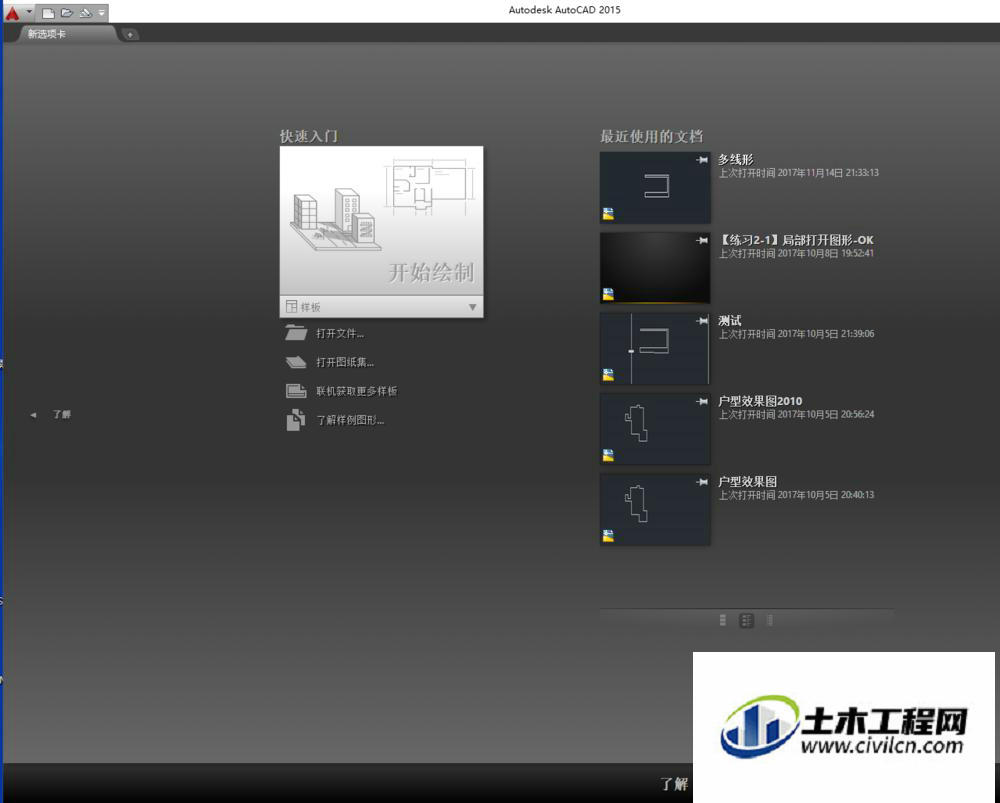The height and width of the screenshot is (803, 1000).
Task: Toggle the pin for the 多线形 document
Action: pos(702,159)
